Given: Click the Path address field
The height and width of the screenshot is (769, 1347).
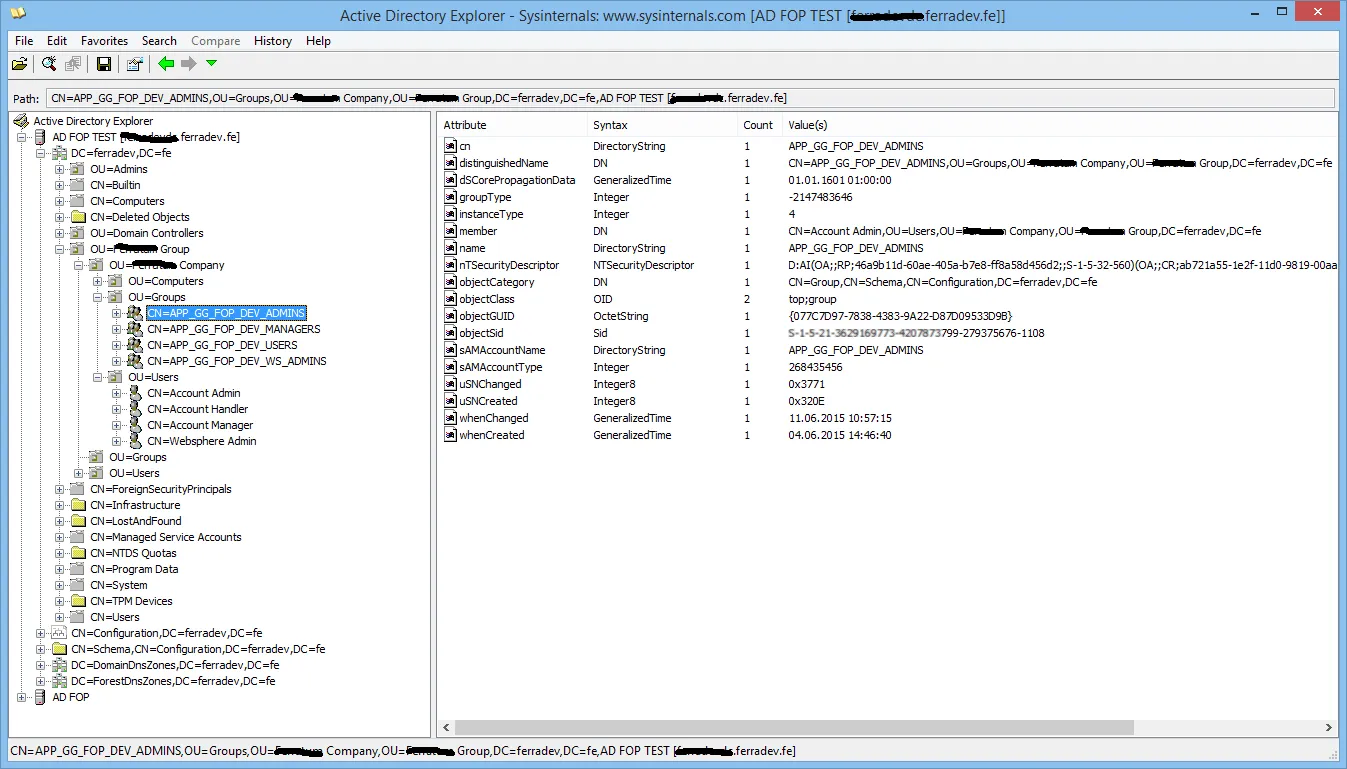Looking at the screenshot, I should click(x=690, y=98).
